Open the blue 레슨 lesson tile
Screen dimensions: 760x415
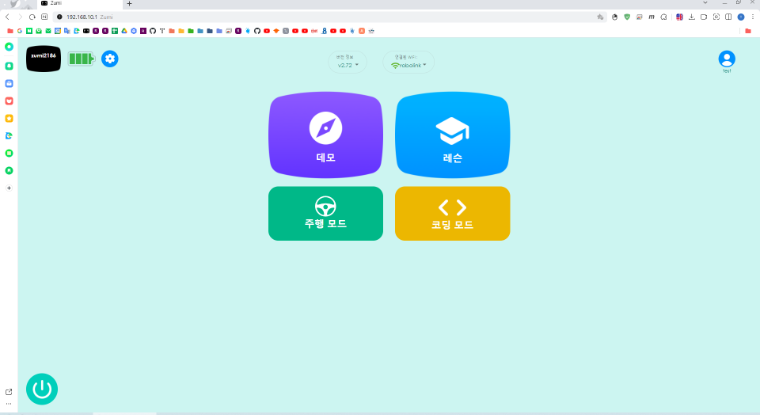tap(452, 136)
